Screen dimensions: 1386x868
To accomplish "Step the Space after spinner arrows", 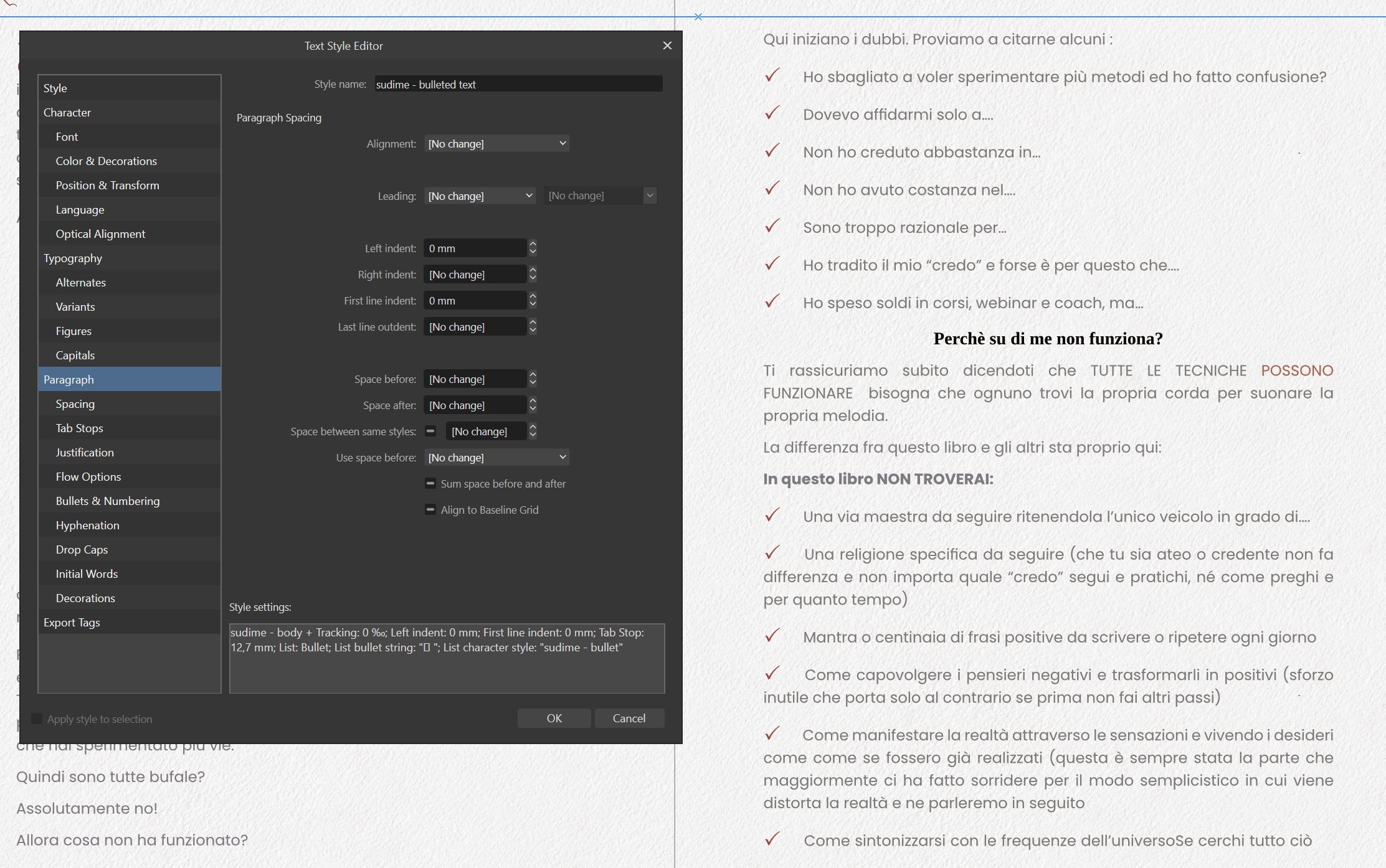I will click(533, 405).
